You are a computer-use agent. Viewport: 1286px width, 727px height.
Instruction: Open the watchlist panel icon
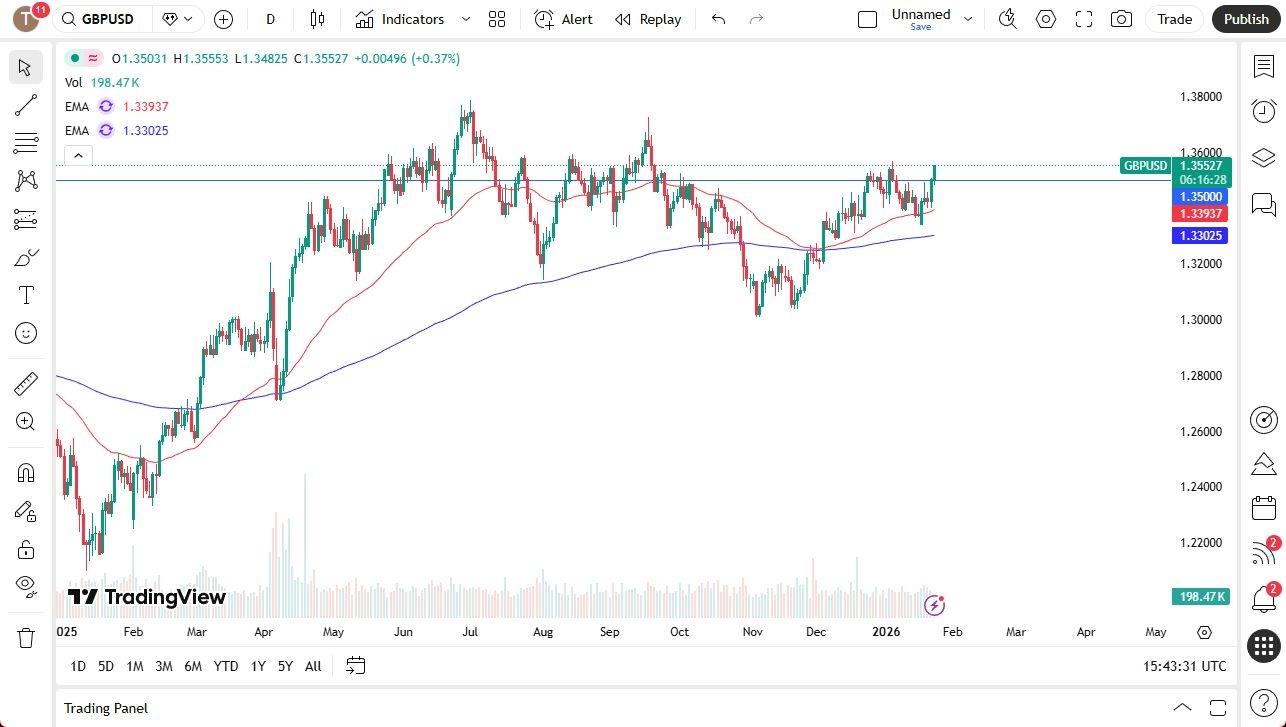point(1263,66)
